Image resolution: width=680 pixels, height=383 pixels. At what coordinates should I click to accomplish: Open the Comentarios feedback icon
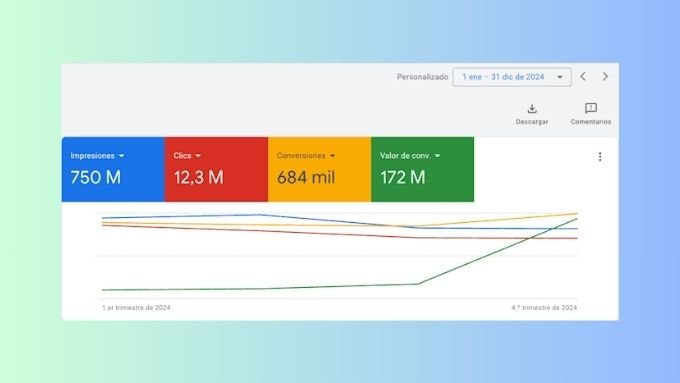point(591,108)
